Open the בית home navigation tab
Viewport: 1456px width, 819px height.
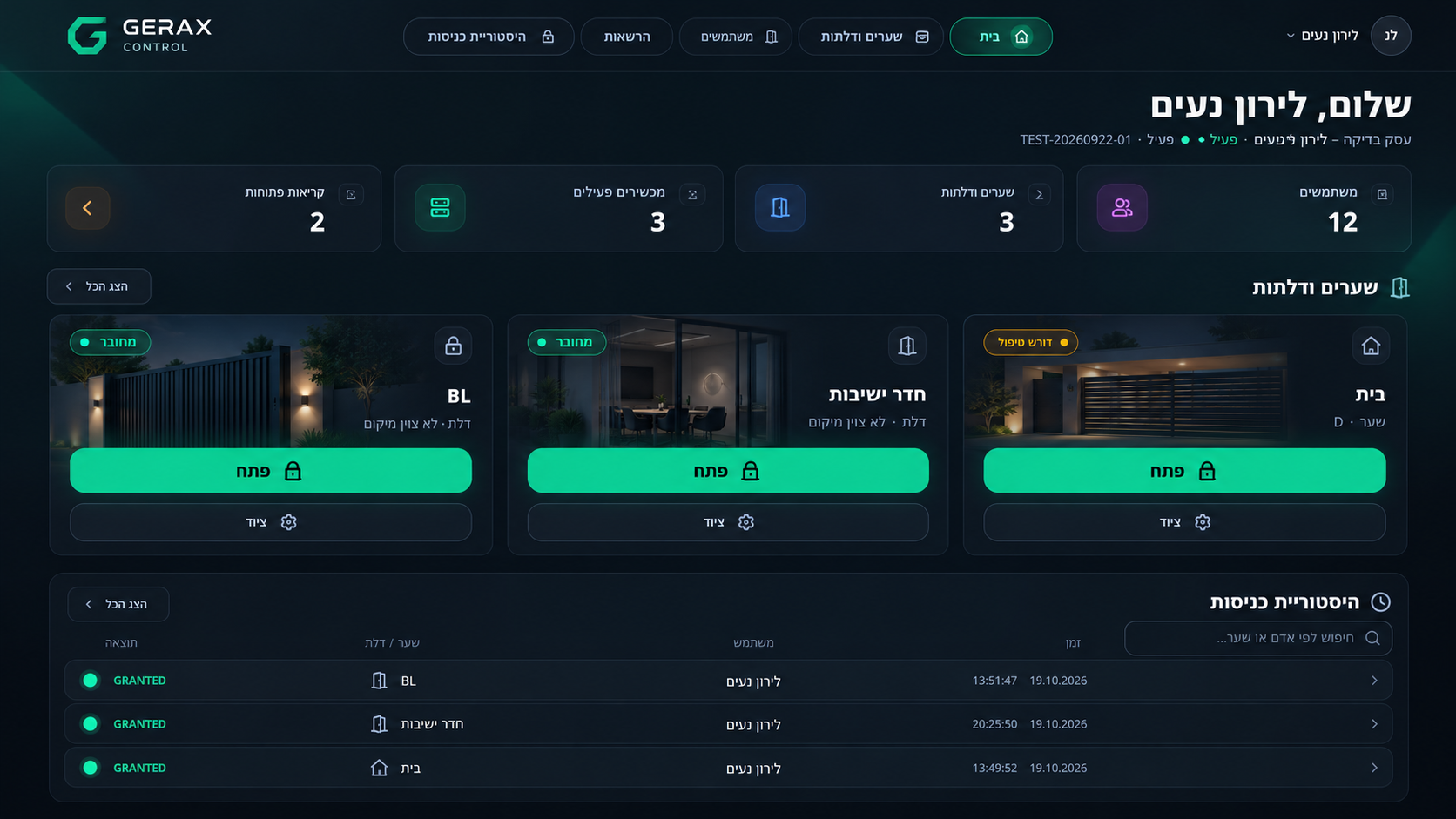click(x=1001, y=37)
